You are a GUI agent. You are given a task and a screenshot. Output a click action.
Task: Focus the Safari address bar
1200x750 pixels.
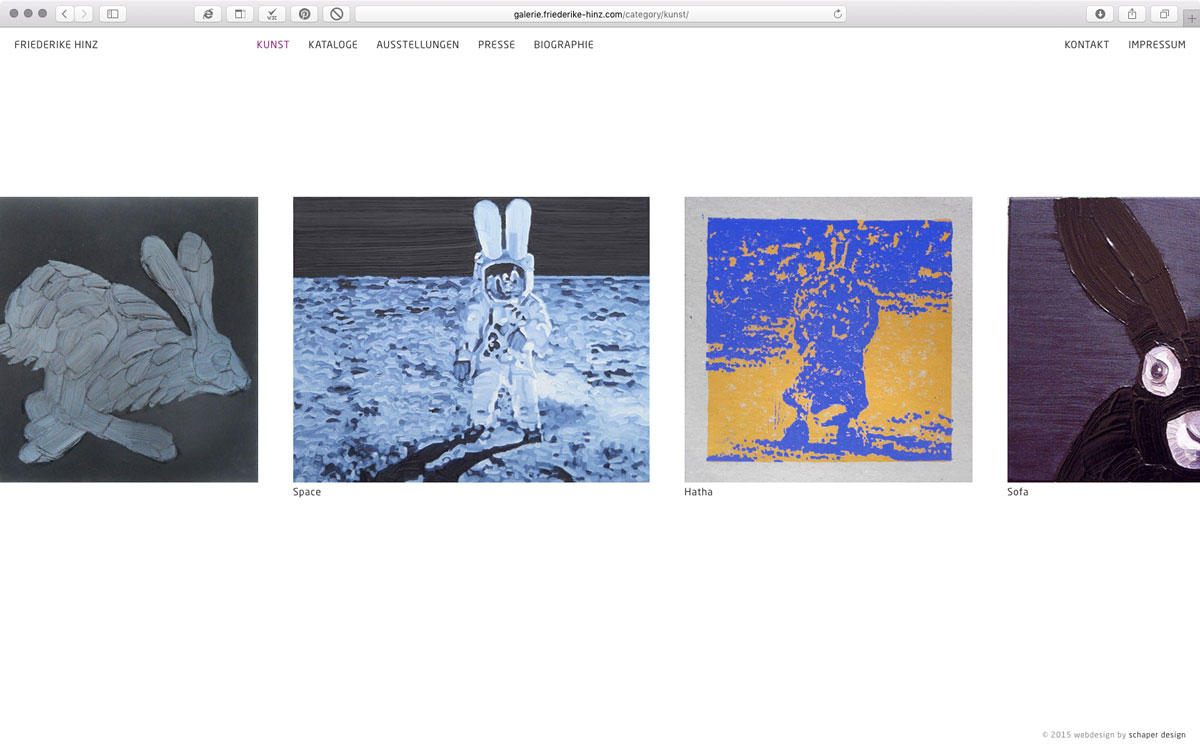[600, 14]
